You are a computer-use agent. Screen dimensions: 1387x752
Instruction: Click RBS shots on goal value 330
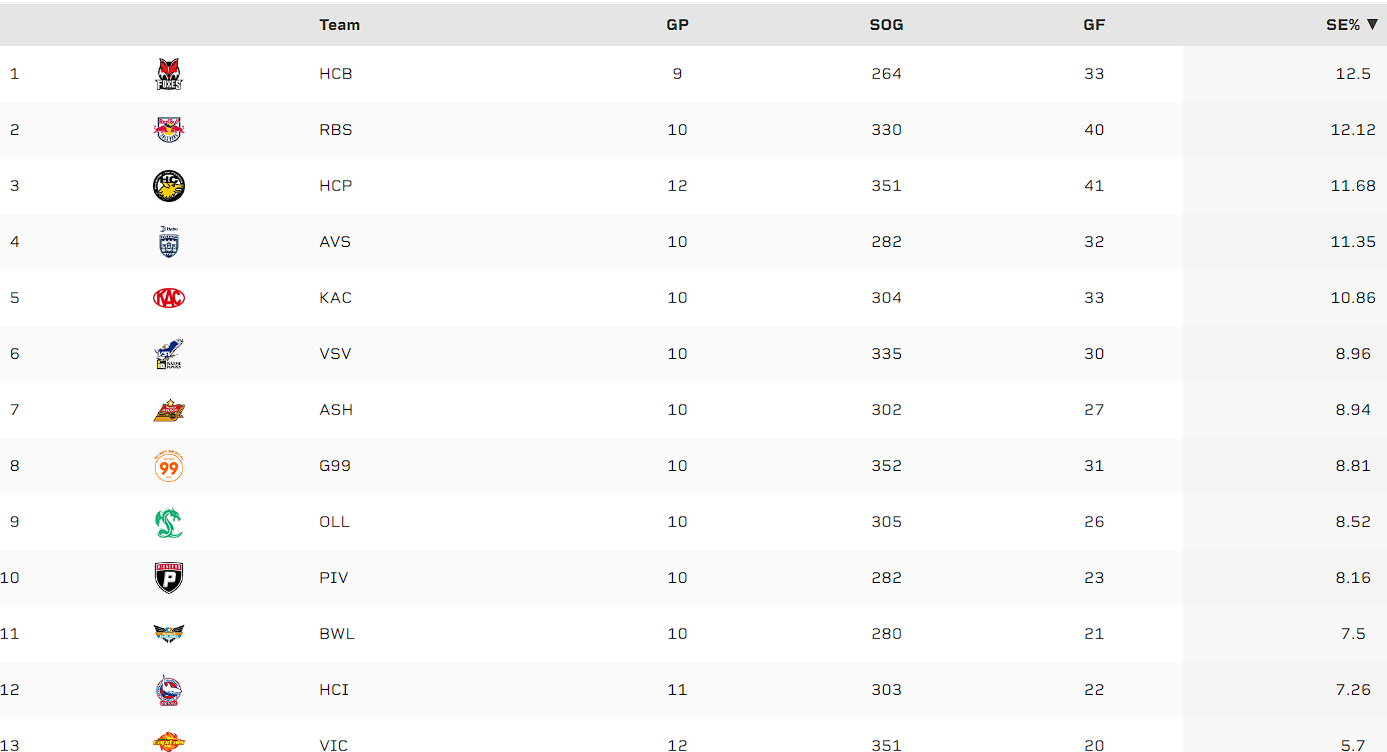(886, 130)
